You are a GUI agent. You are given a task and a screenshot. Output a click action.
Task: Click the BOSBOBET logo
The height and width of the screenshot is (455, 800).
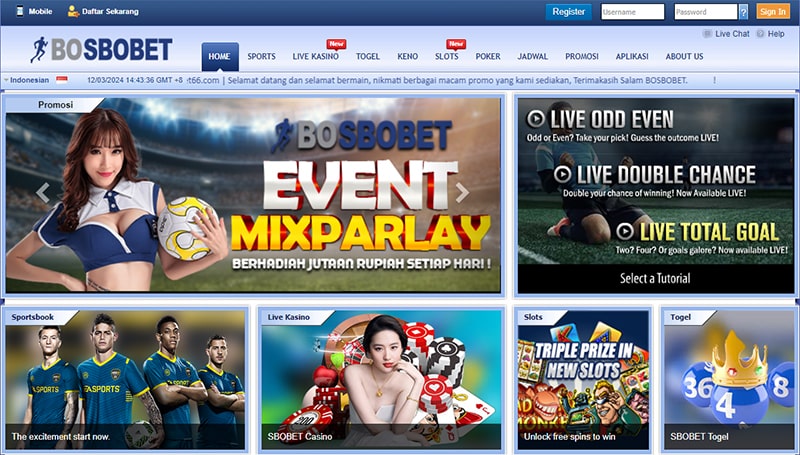[x=100, y=50]
